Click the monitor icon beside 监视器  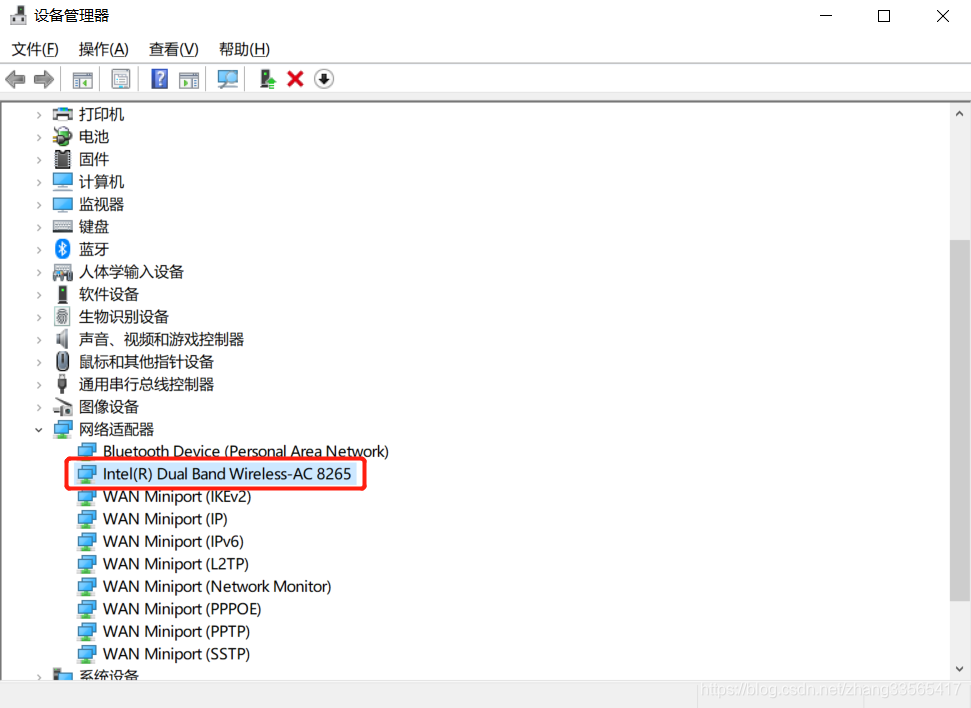[63, 204]
